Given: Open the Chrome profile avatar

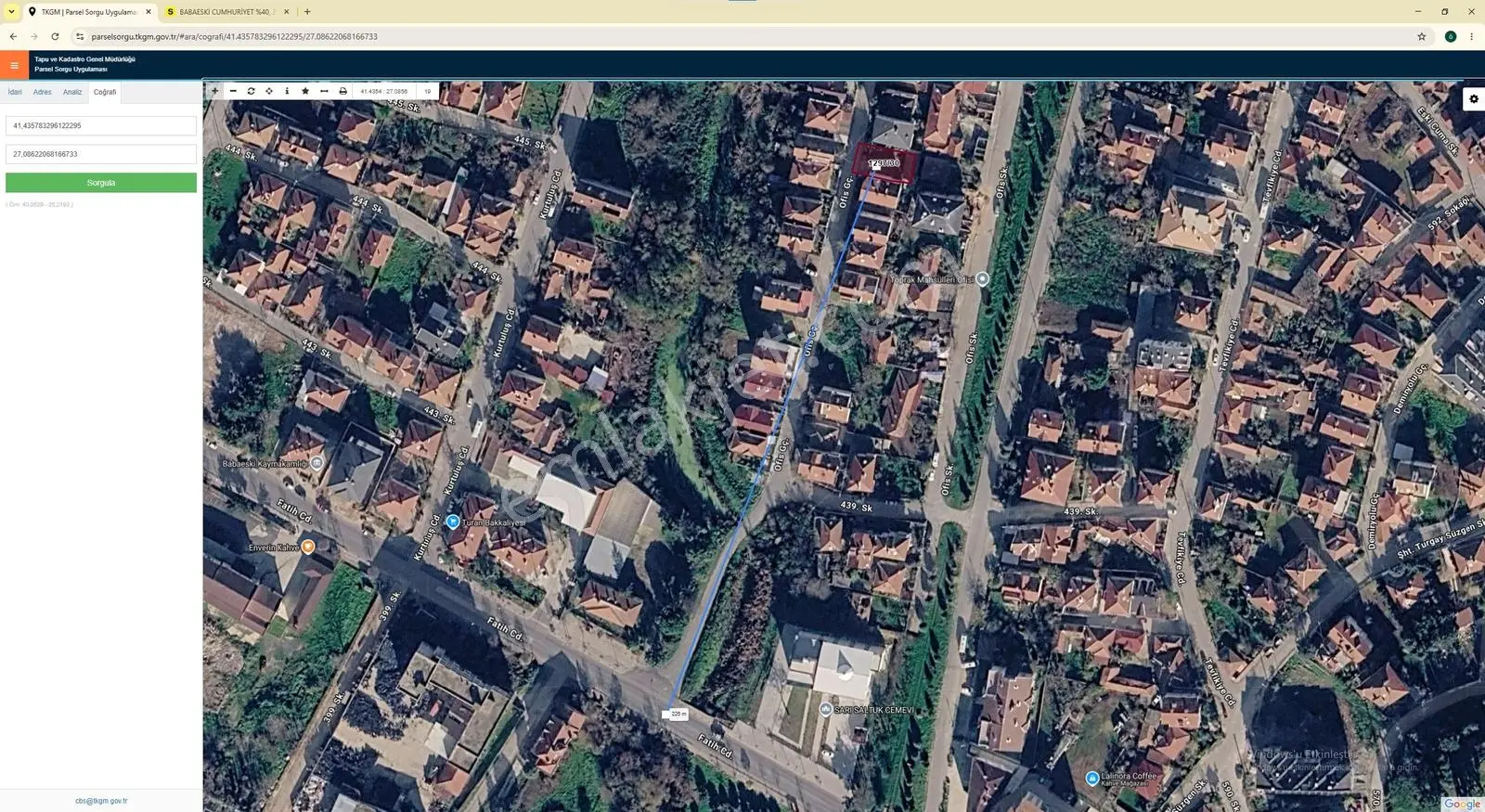Looking at the screenshot, I should [1451, 36].
